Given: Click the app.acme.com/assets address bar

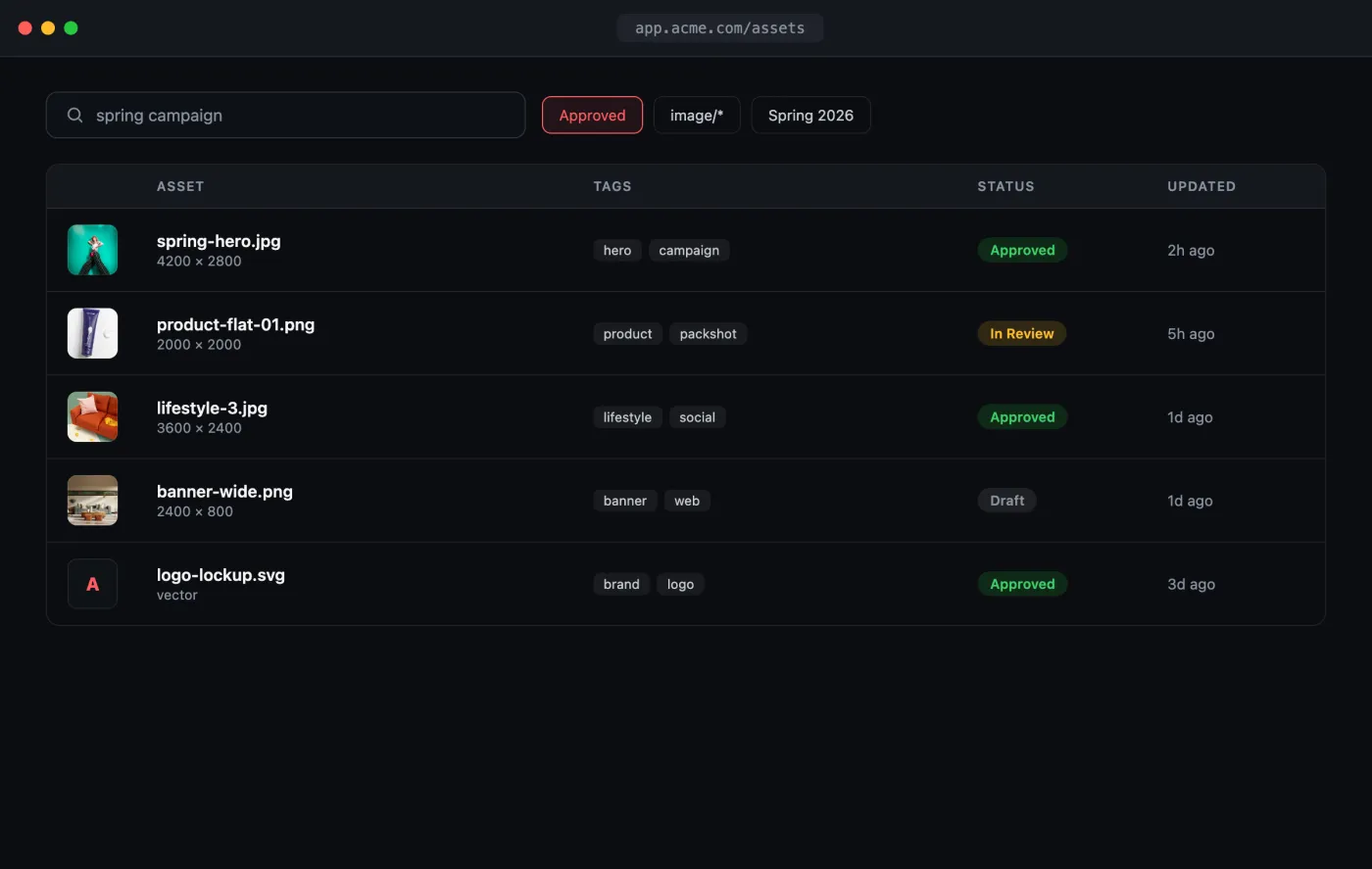Looking at the screenshot, I should pyautogui.click(x=720, y=28).
